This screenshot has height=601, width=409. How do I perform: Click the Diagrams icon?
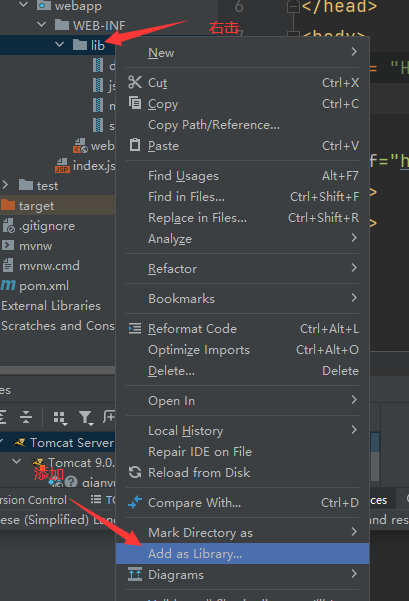pyautogui.click(x=135, y=574)
